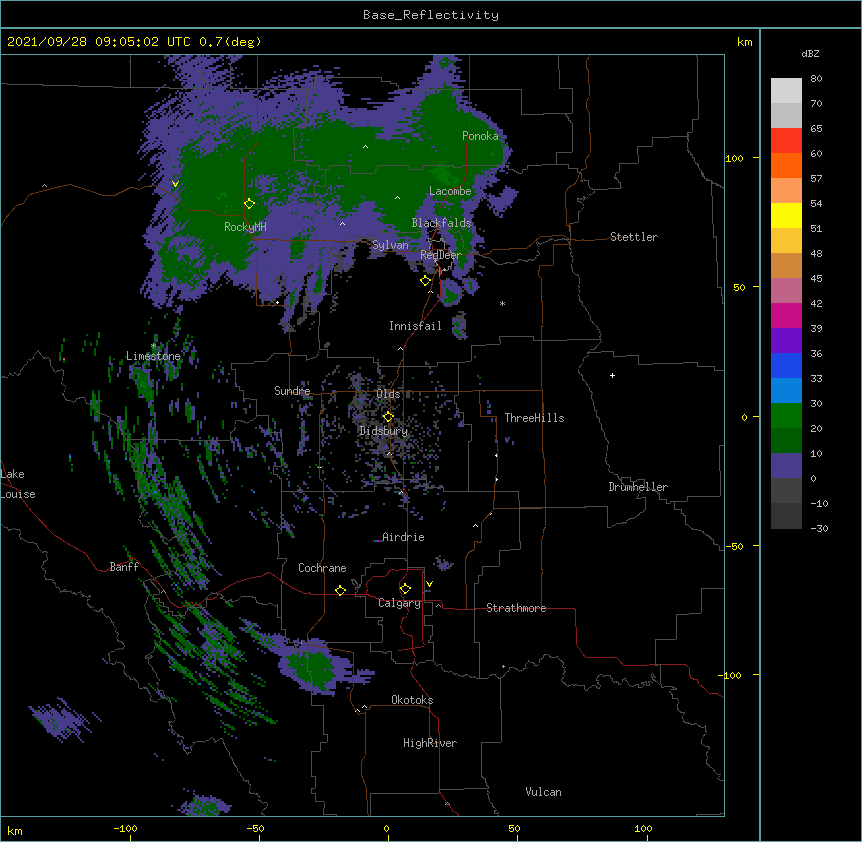
Task: Click the Stettler city label
Action: pos(634,237)
